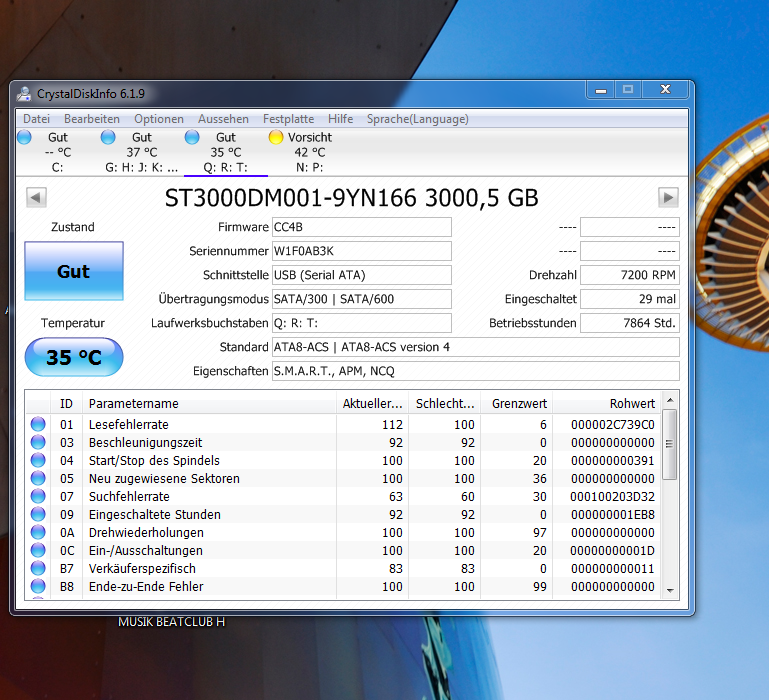Select the Verkäuferspezifisch parameter name

(142, 568)
